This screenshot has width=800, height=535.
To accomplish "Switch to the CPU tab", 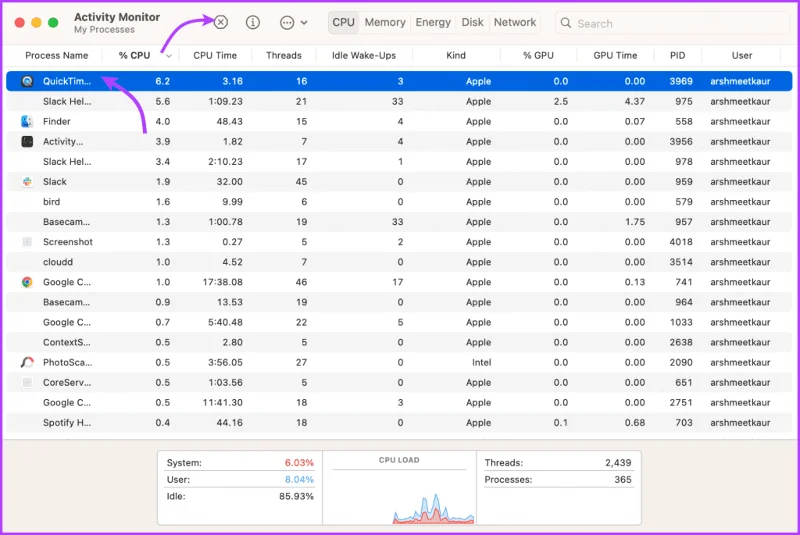I will tap(343, 22).
